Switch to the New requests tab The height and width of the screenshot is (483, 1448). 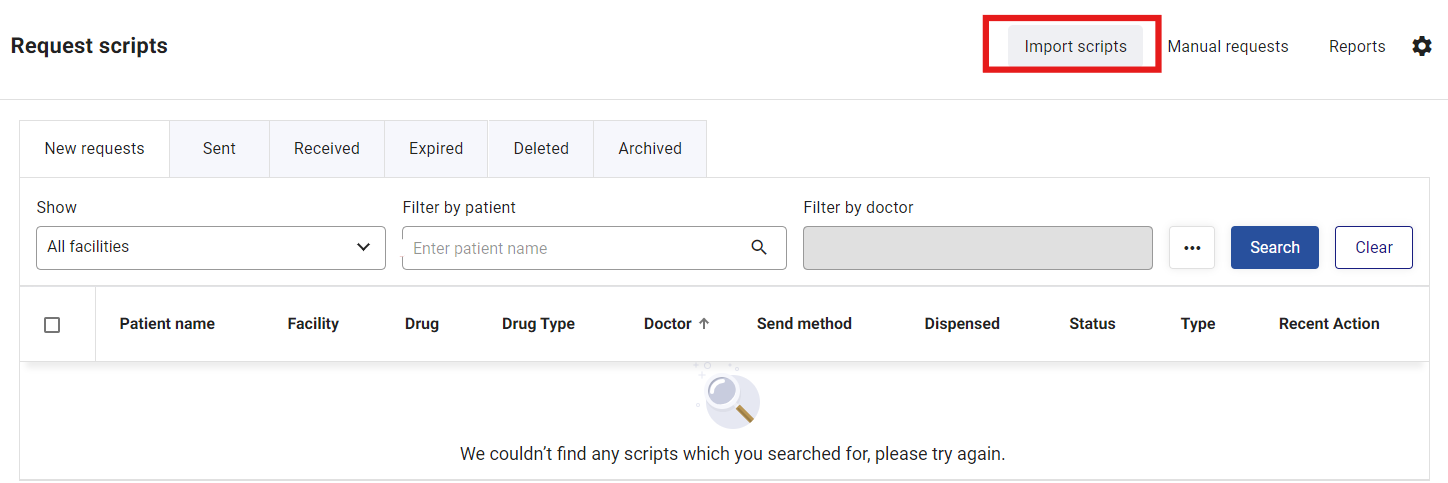(95, 149)
